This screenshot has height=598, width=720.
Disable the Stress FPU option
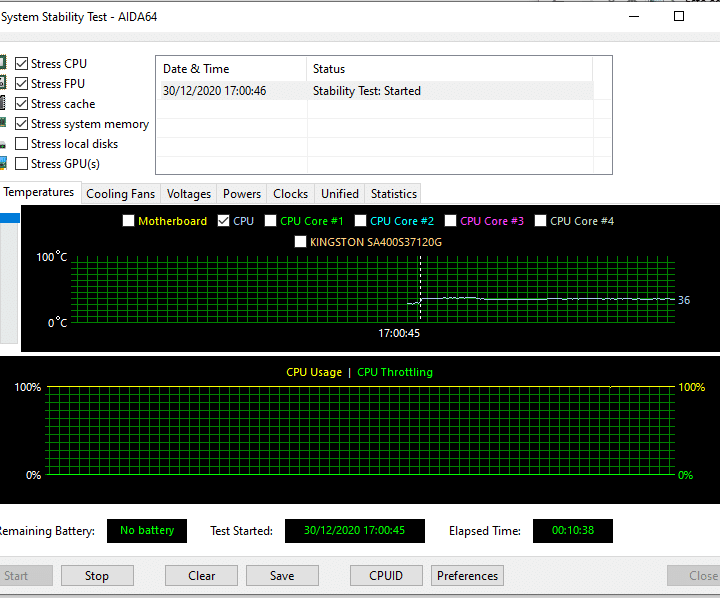click(22, 84)
